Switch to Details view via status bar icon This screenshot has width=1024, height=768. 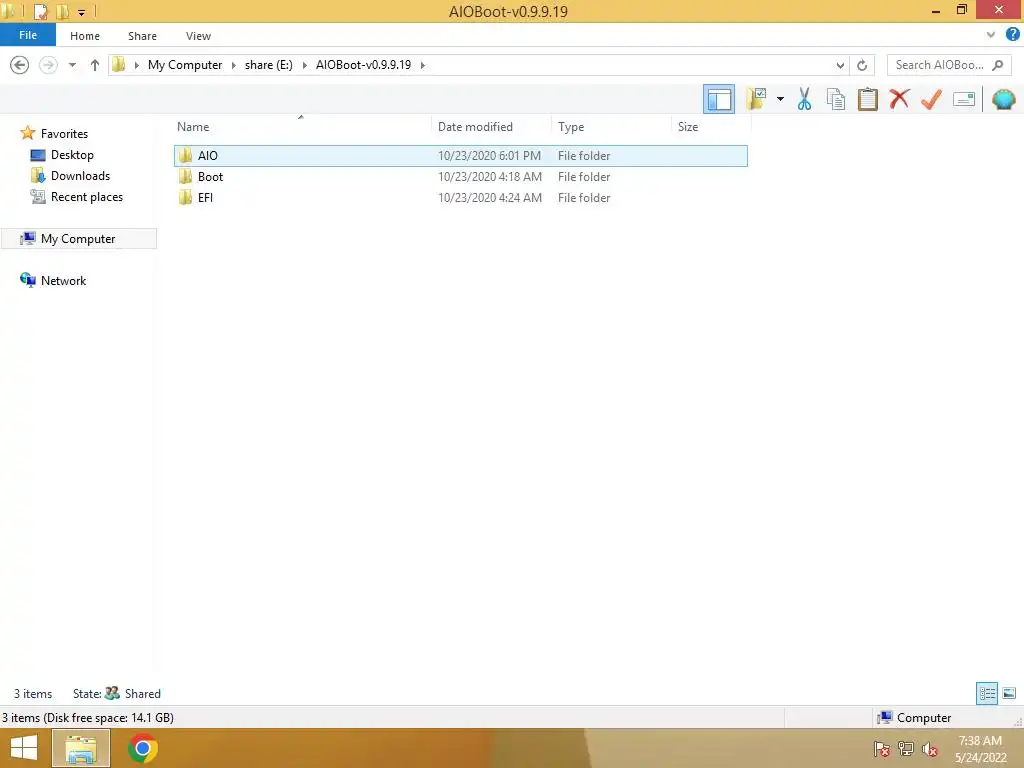pyautogui.click(x=987, y=693)
